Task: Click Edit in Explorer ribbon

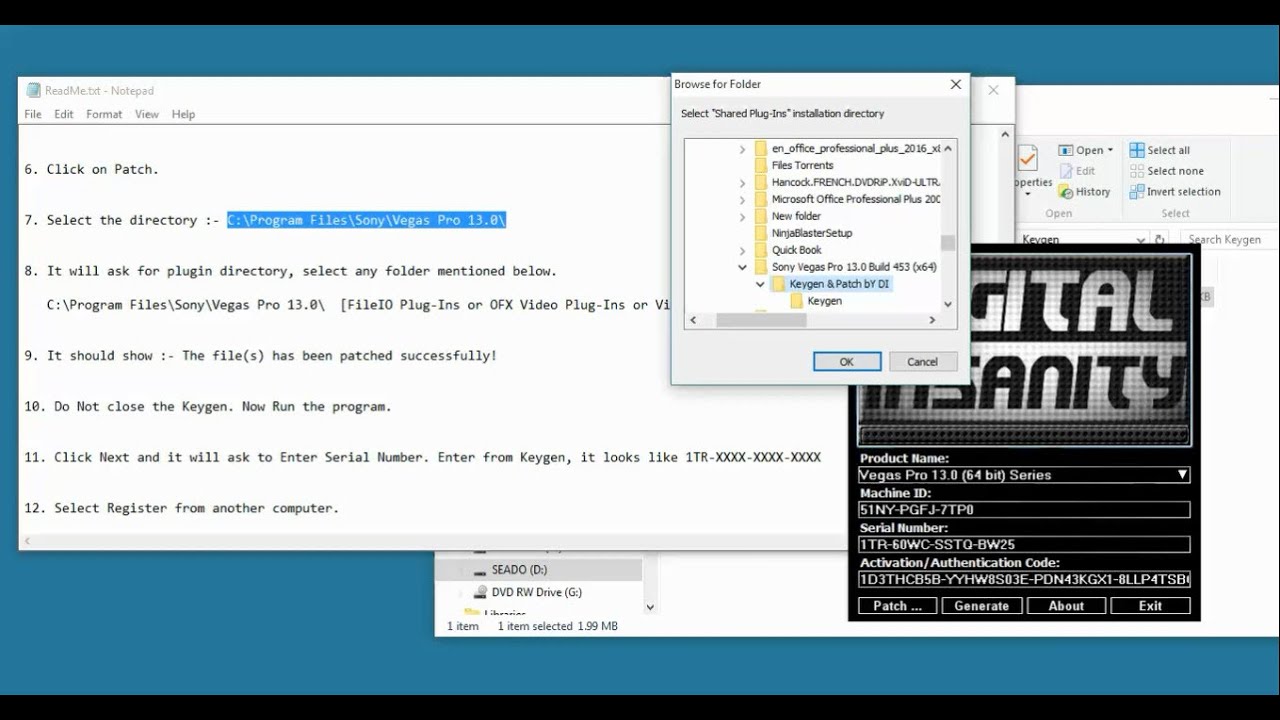Action: 1078,171
